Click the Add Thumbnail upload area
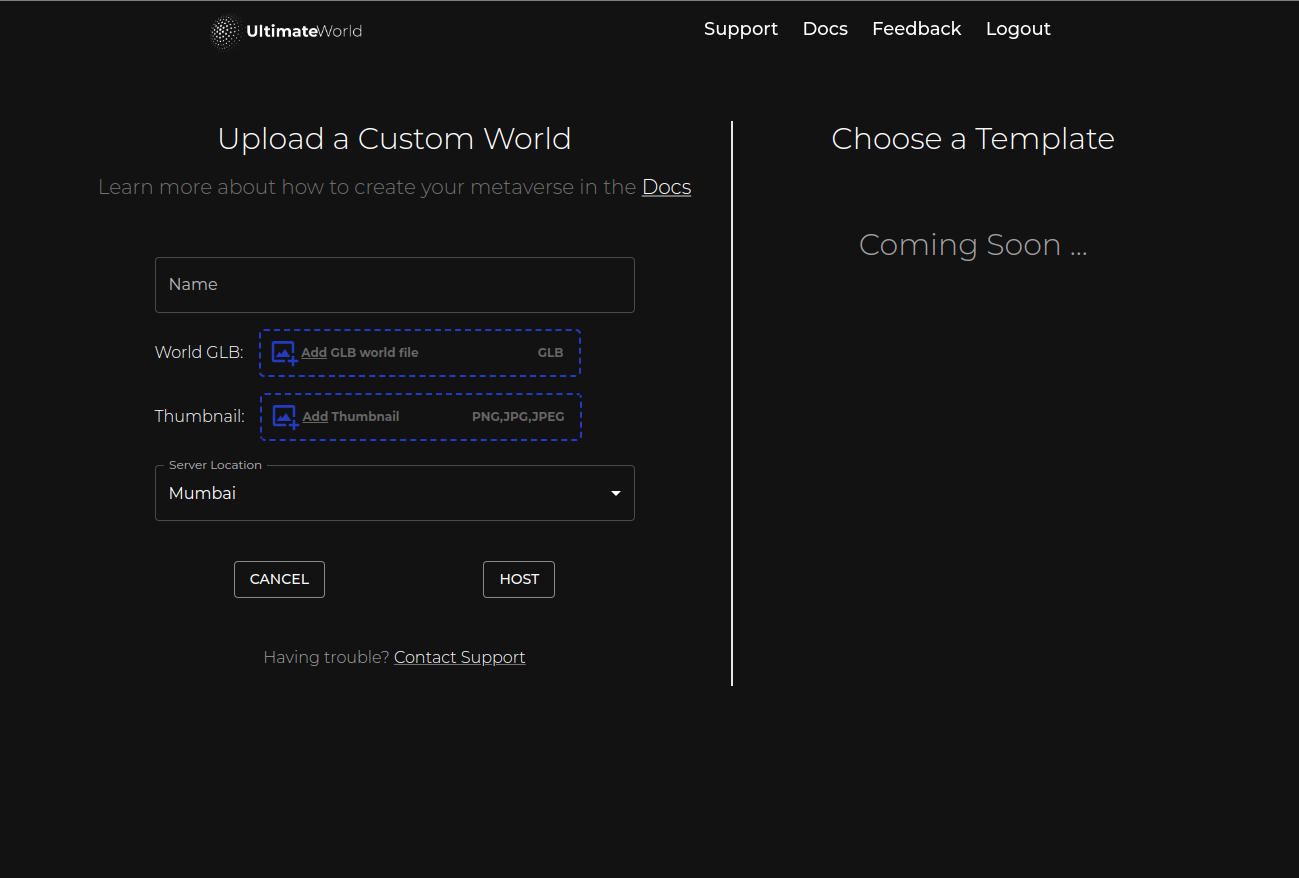1299x878 pixels. tap(421, 417)
